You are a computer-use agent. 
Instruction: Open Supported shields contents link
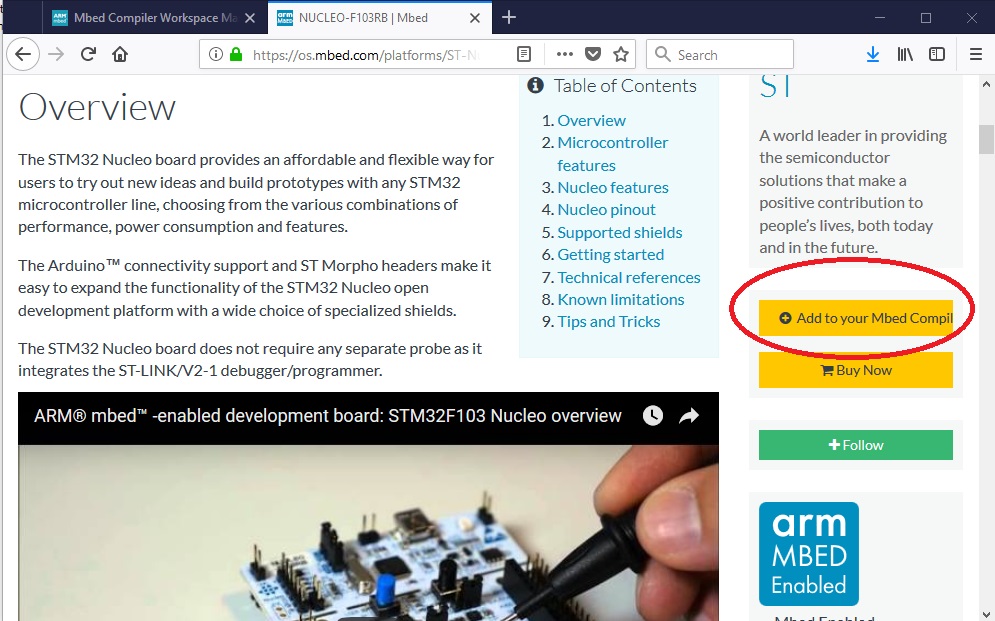(620, 232)
